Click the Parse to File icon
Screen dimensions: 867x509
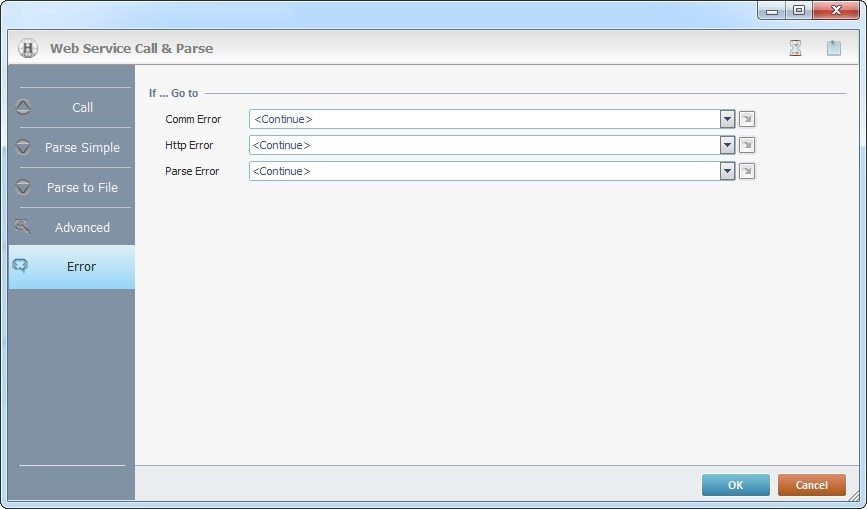click(24, 187)
